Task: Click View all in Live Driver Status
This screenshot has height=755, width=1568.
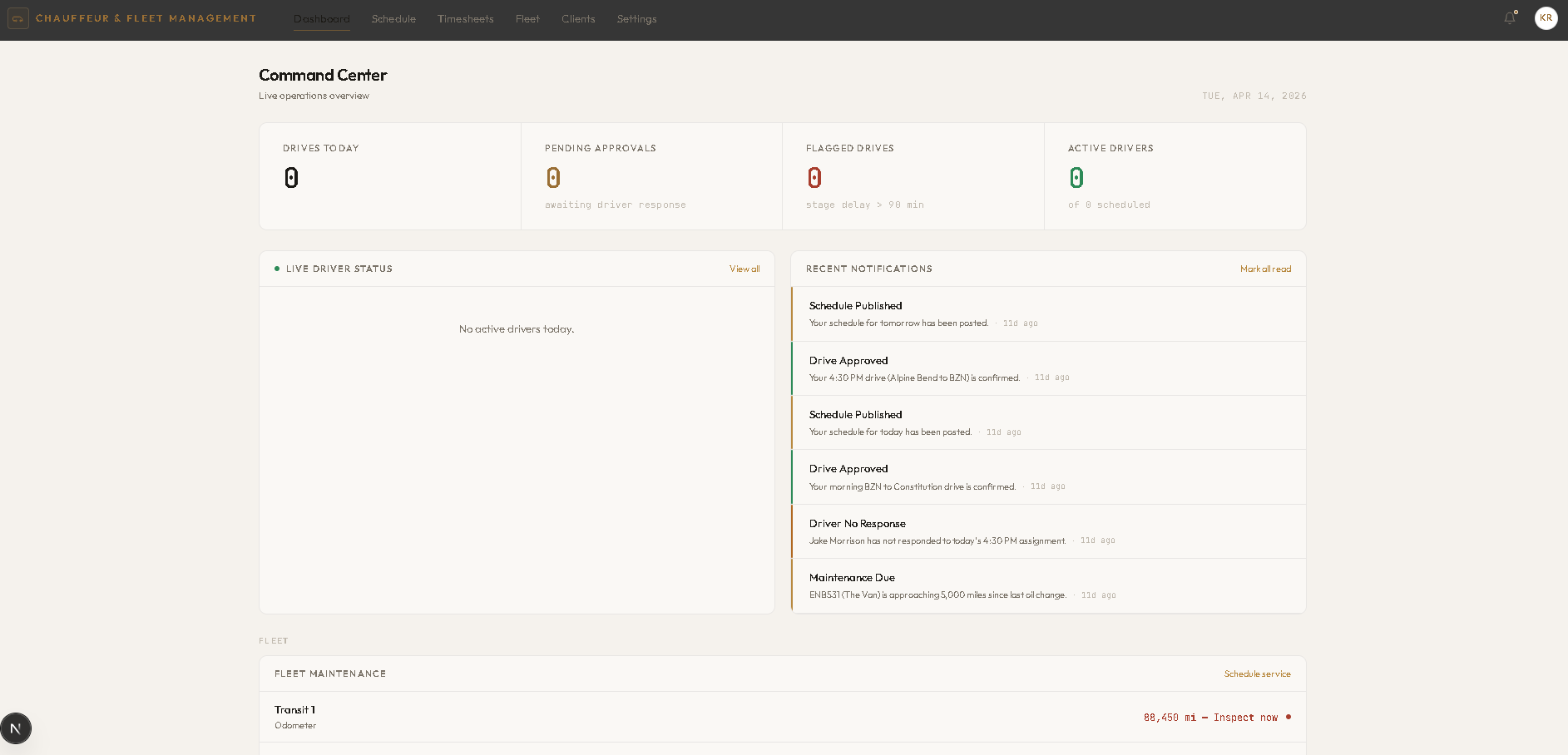Action: tap(744, 269)
